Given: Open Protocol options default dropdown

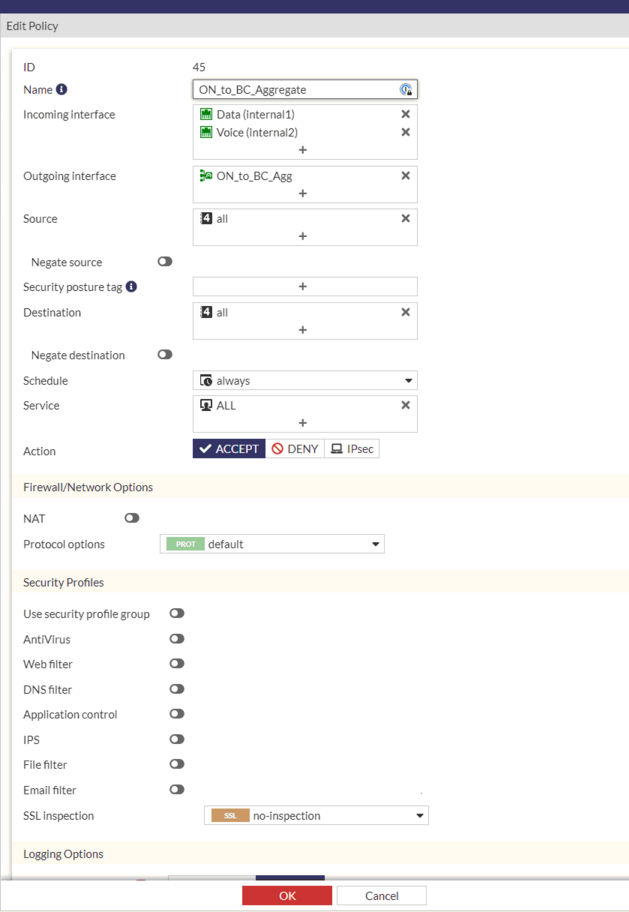Looking at the screenshot, I should 272,545.
